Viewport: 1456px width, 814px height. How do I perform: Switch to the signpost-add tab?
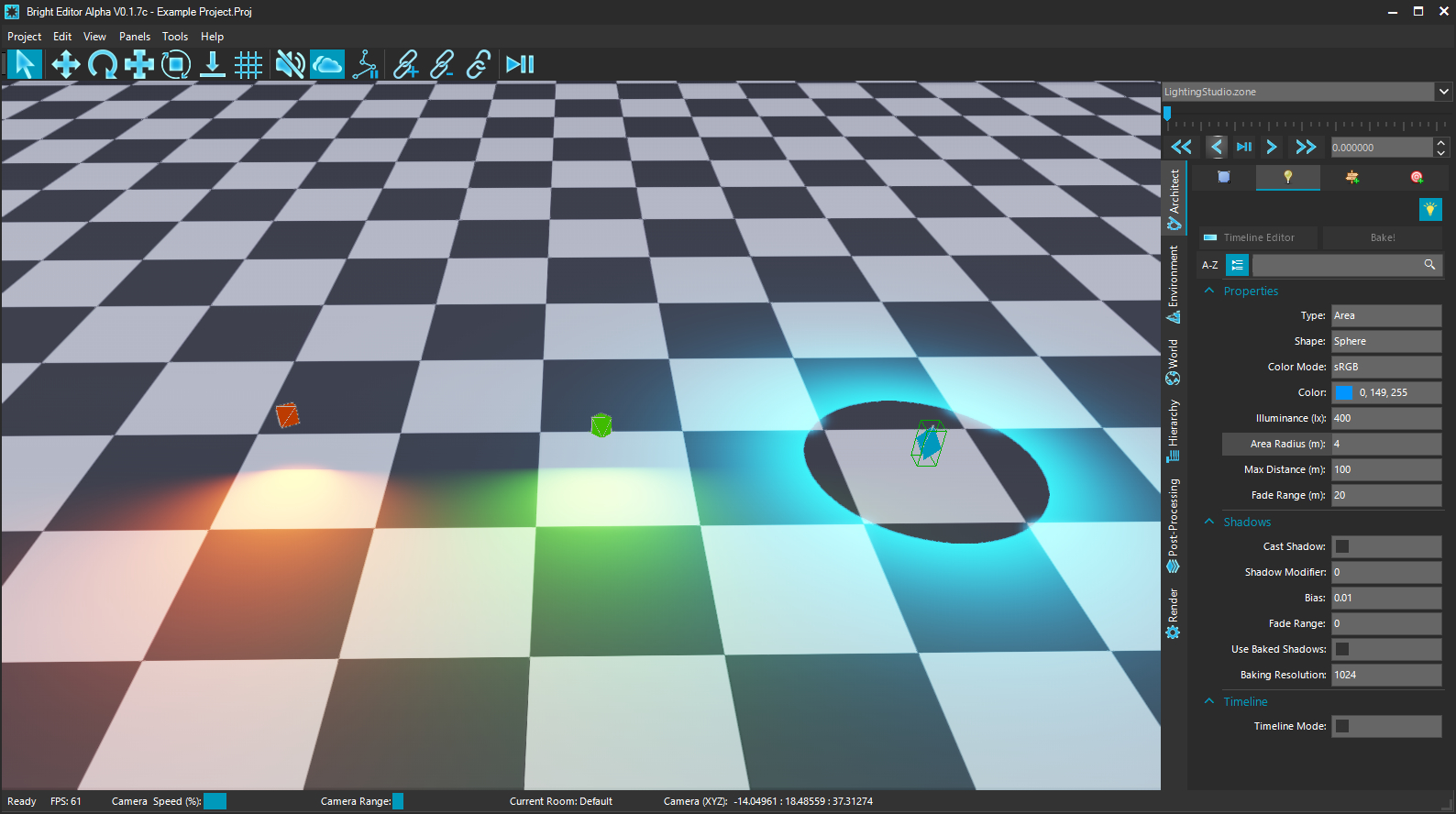(x=1351, y=177)
